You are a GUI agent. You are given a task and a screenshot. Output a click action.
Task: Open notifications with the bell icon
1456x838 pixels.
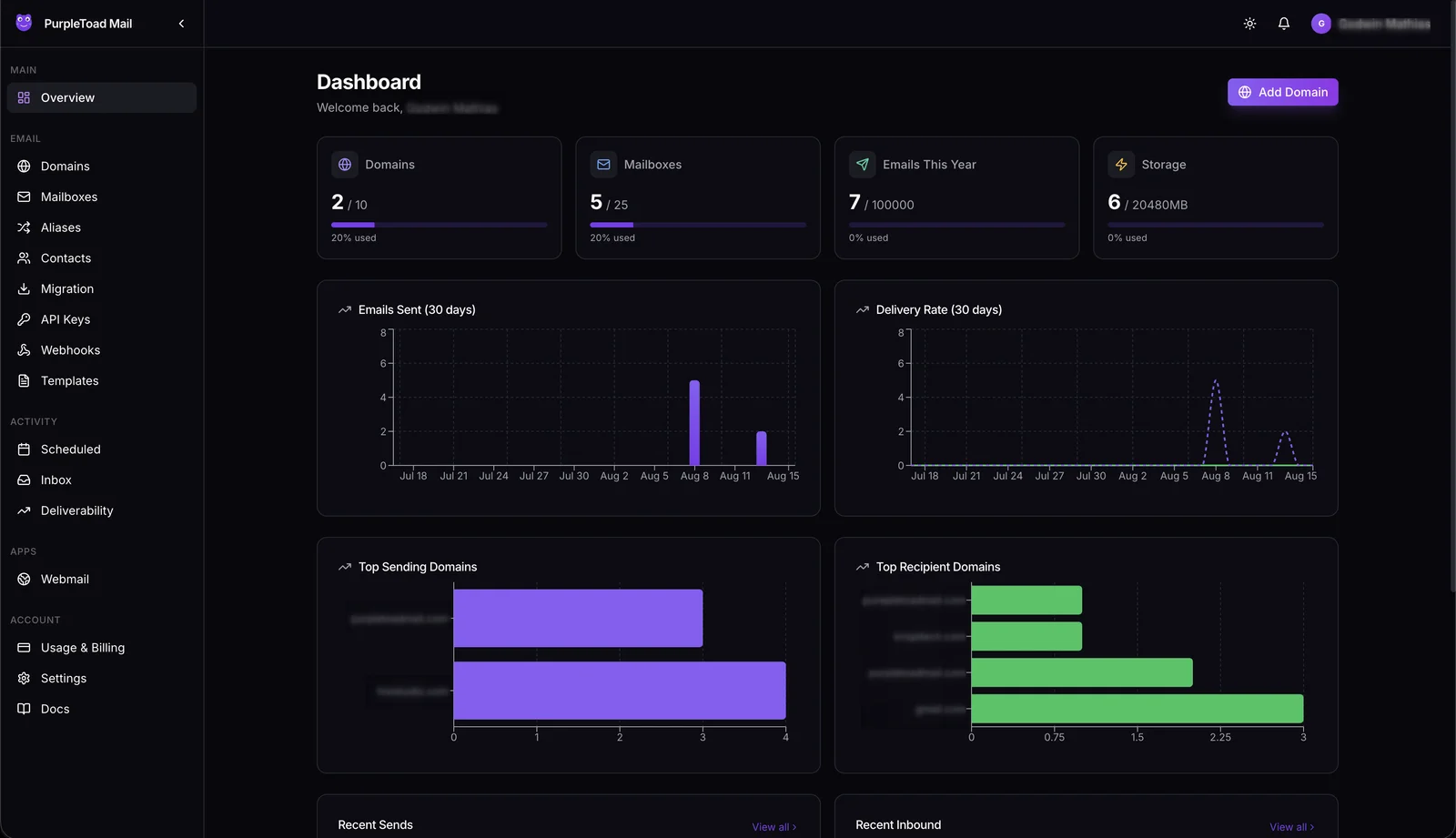pos(1283,24)
